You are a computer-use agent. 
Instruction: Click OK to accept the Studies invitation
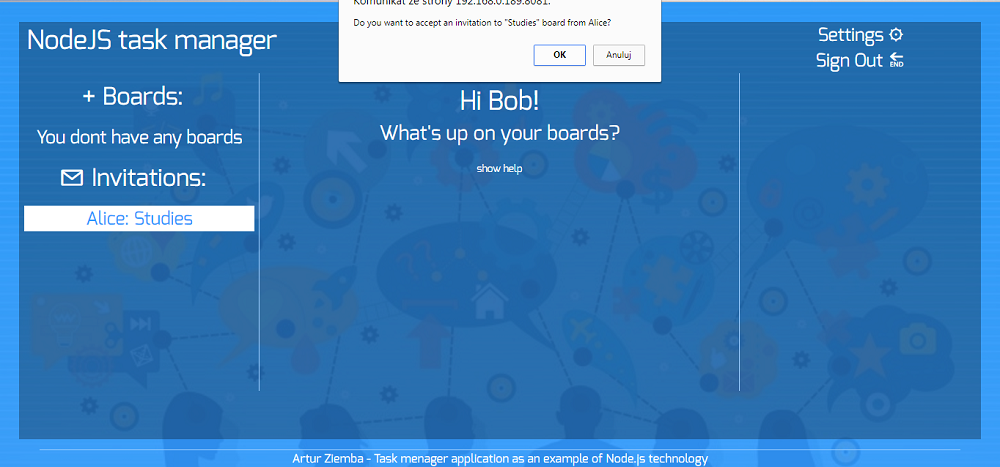(559, 55)
